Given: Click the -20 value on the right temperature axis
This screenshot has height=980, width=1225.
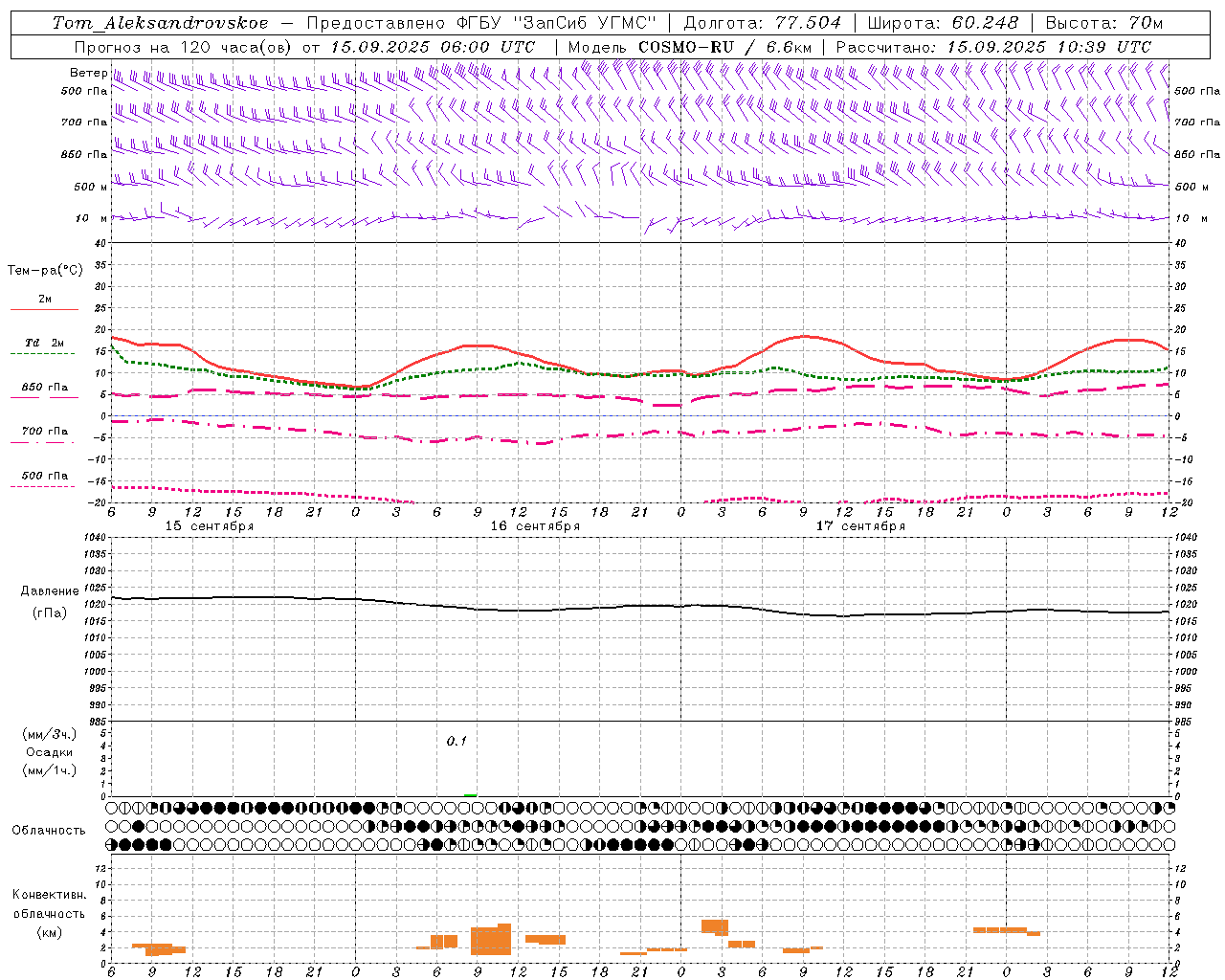Looking at the screenshot, I should [x=1183, y=502].
